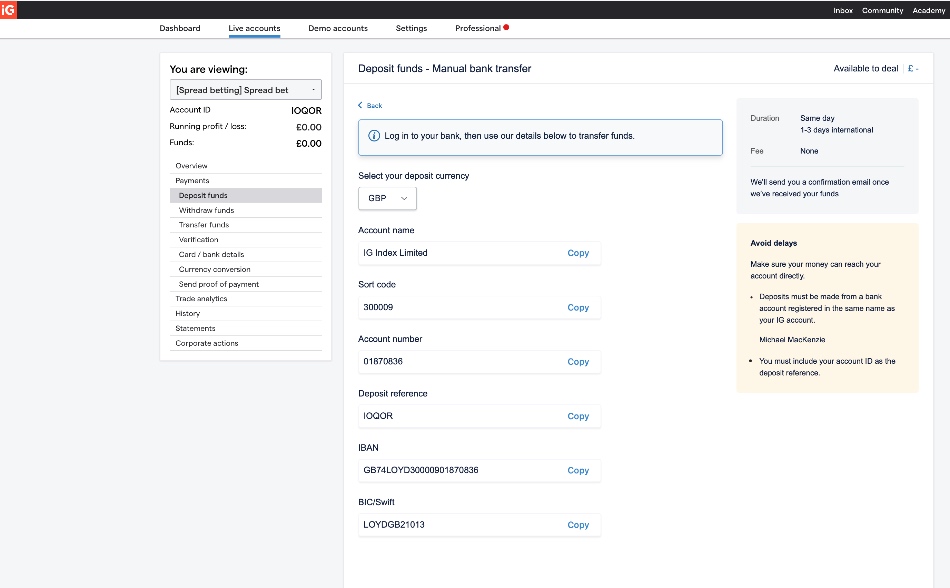Screen dimensions: 950x588
Task: Click the red notification dot beside Professional
Action: [506, 27]
